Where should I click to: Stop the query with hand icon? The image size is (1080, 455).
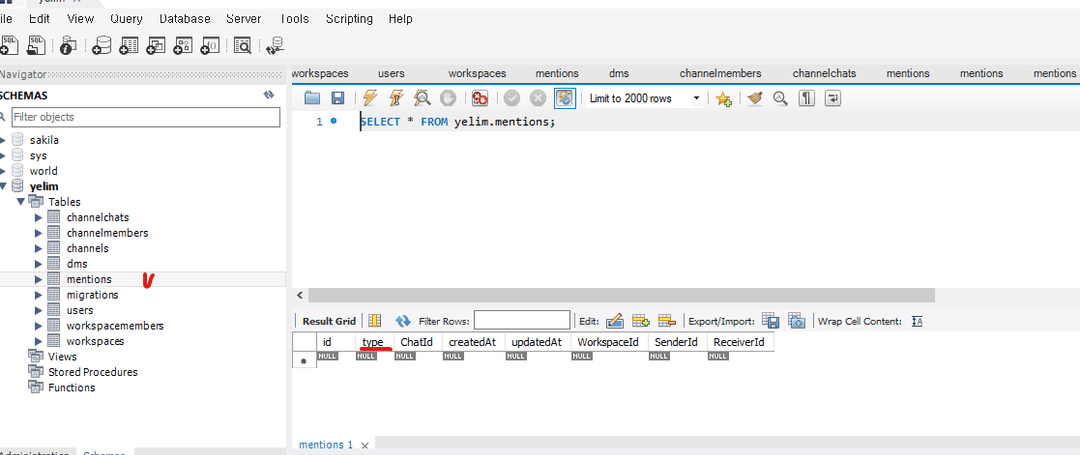(448, 98)
